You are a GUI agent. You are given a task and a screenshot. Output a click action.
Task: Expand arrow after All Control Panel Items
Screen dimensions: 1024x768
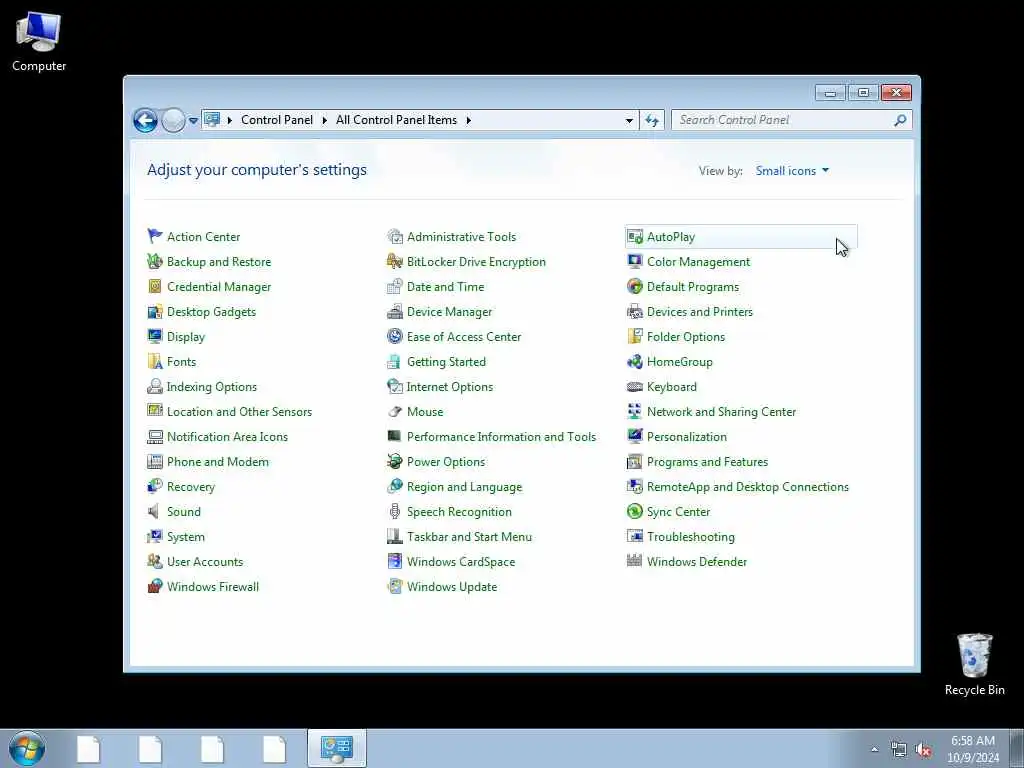(x=468, y=120)
